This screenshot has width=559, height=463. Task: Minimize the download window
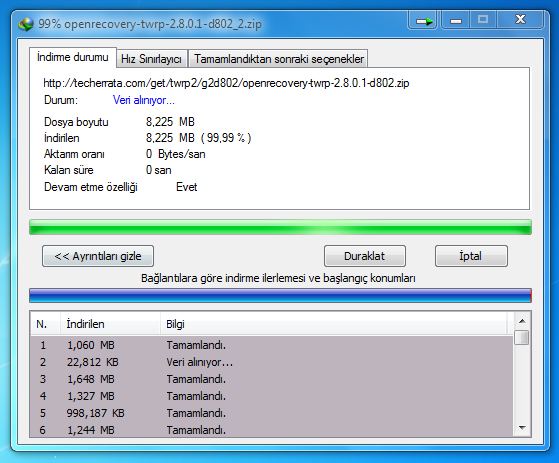coord(455,21)
